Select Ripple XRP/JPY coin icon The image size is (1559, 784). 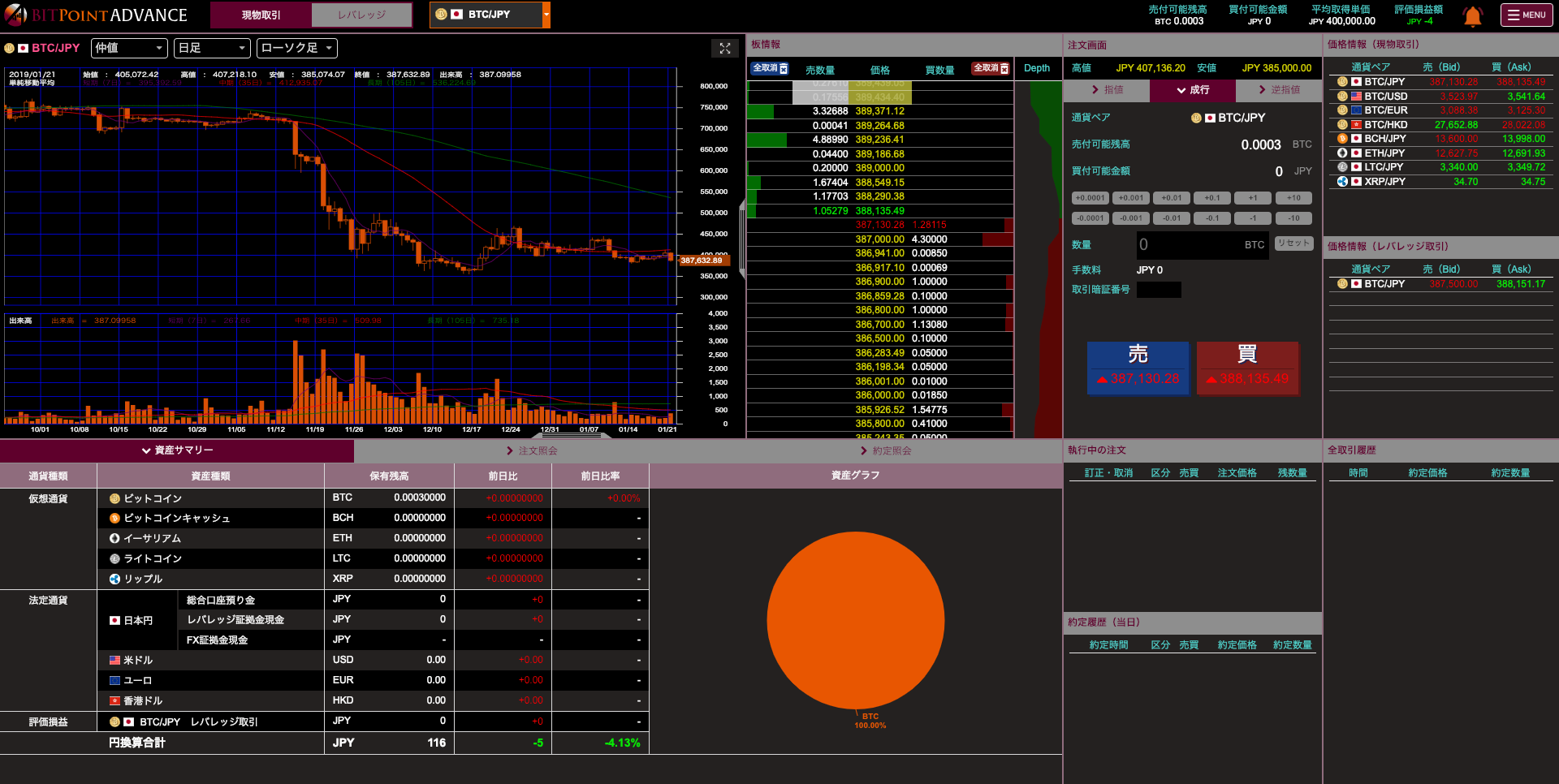point(1342,182)
